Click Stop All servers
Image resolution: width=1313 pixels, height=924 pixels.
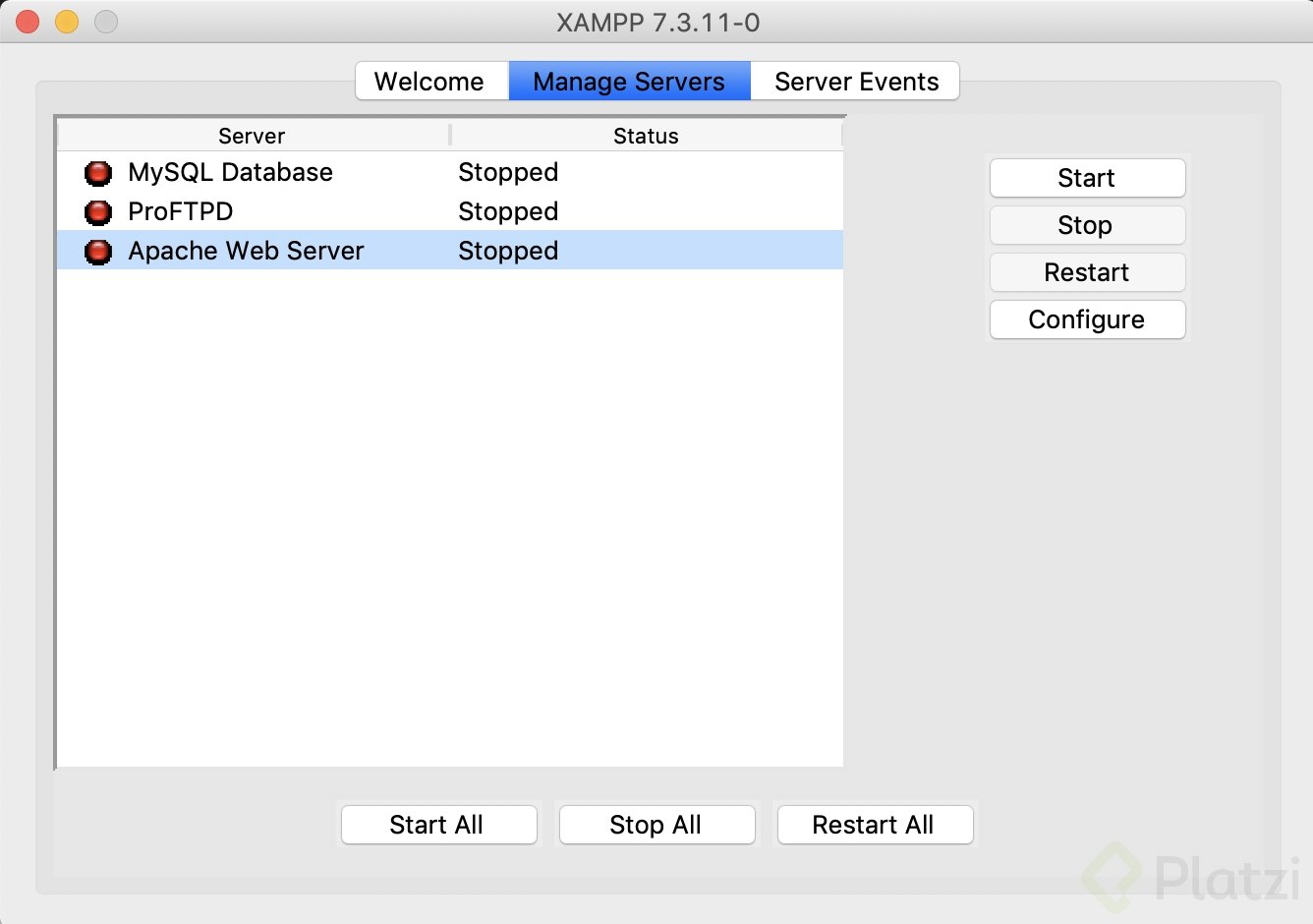point(656,825)
